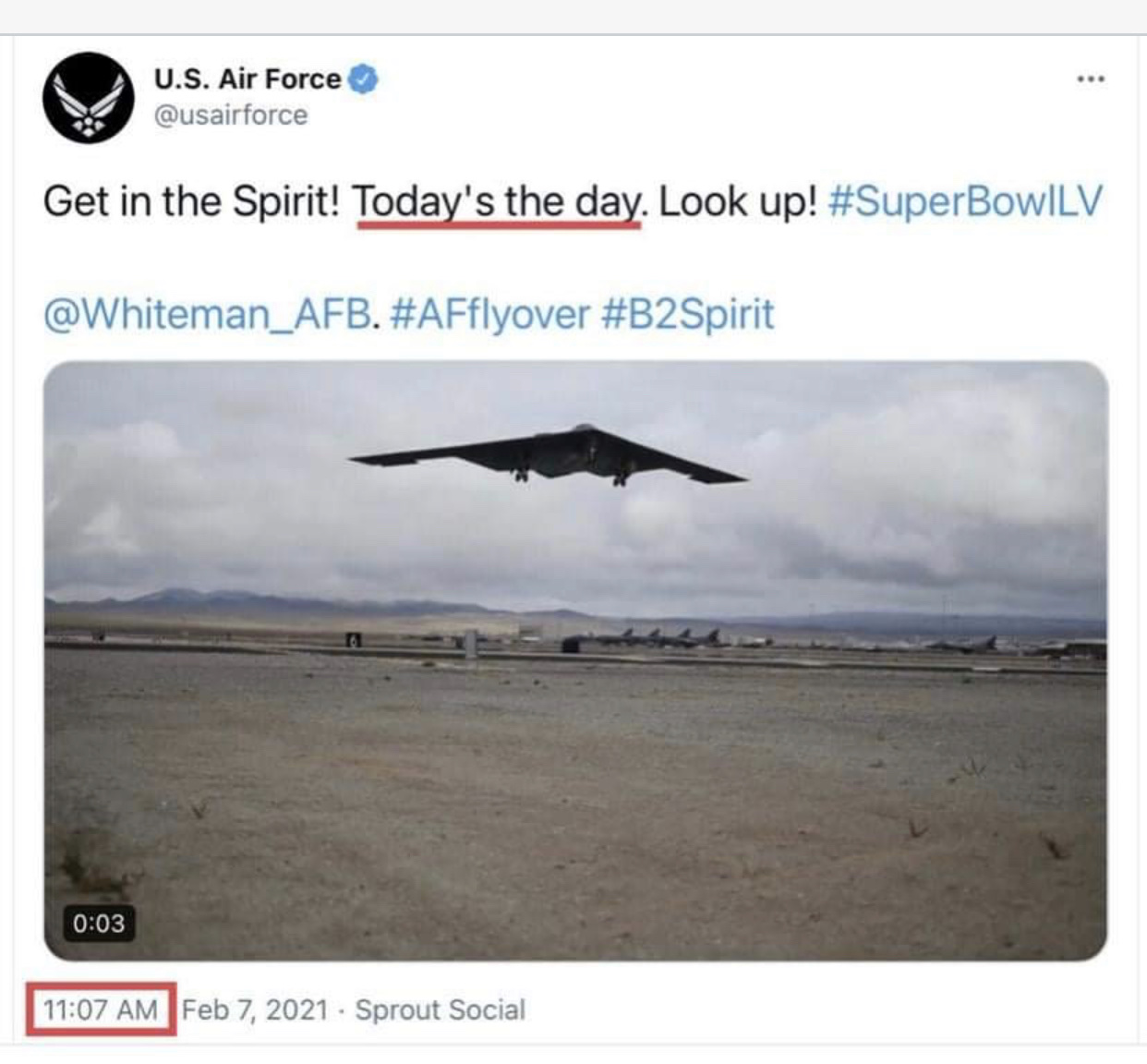Image resolution: width=1147 pixels, height=1064 pixels.
Task: Click the Feb 7, 2021 date
Action: (255, 1010)
